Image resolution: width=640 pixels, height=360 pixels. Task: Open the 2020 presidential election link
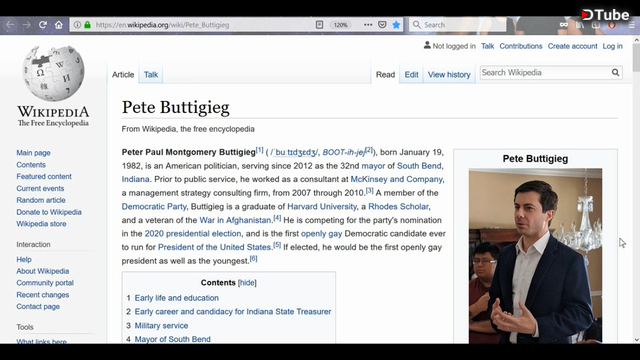(193, 234)
